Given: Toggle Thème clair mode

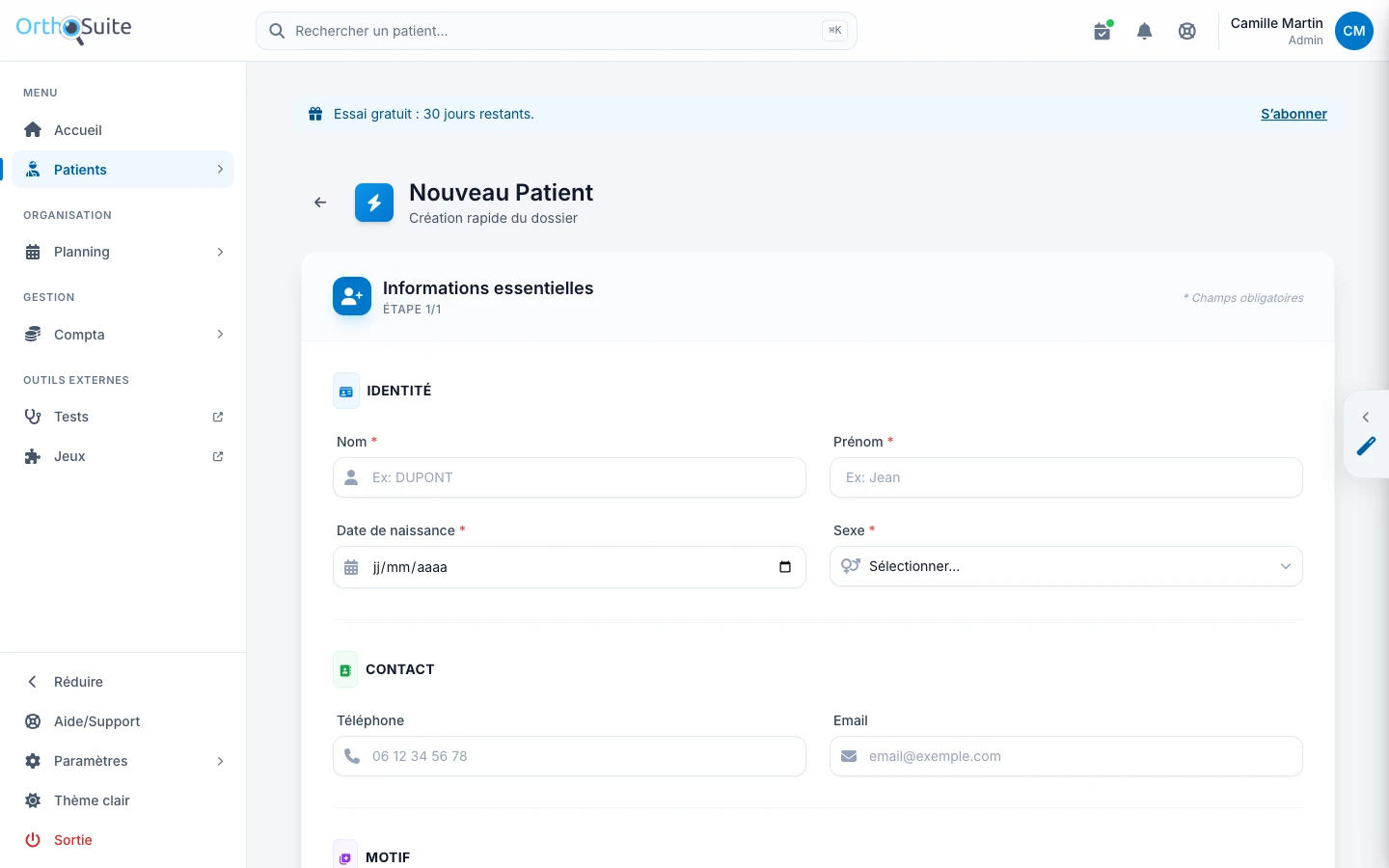Looking at the screenshot, I should pyautogui.click(x=123, y=800).
